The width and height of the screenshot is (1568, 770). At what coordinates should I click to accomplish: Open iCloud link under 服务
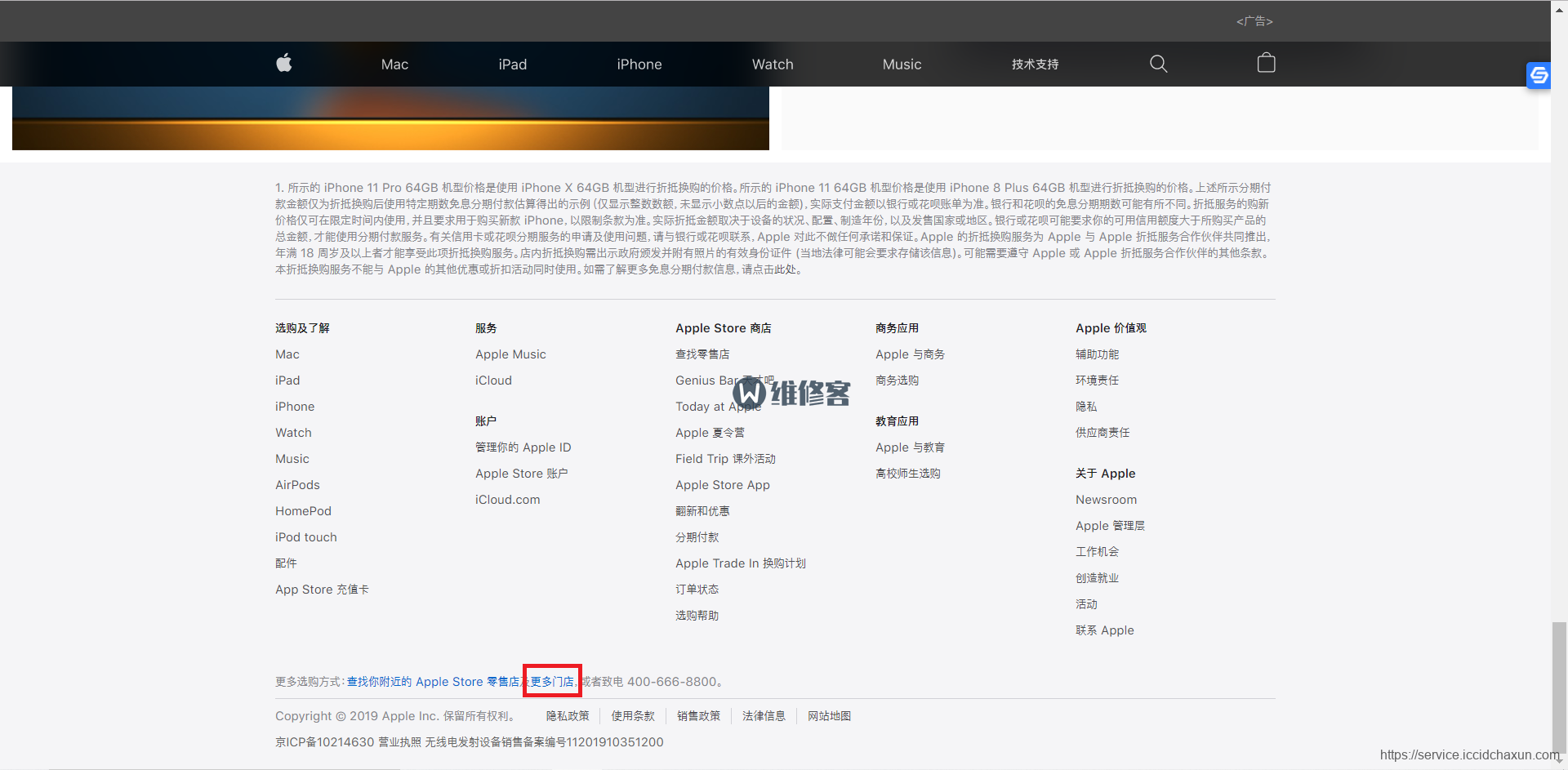click(x=493, y=381)
